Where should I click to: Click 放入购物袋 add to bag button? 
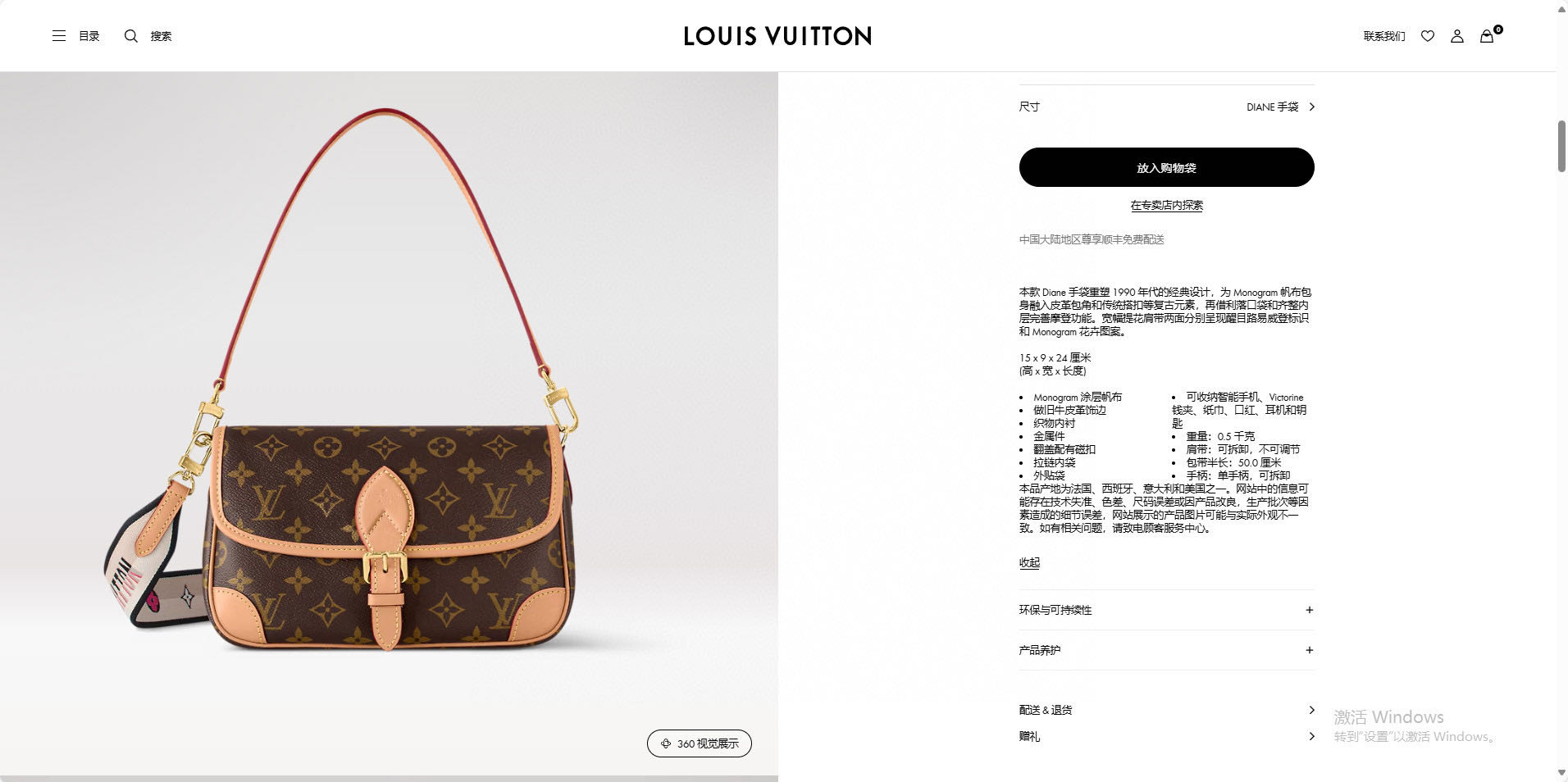[x=1166, y=167]
